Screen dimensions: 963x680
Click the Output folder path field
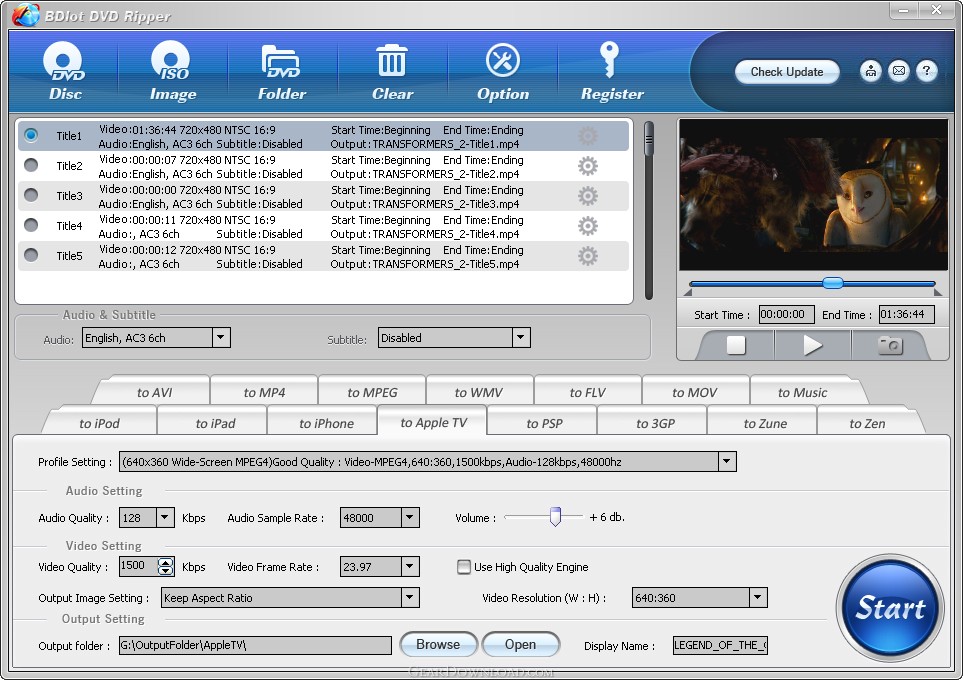(x=255, y=645)
